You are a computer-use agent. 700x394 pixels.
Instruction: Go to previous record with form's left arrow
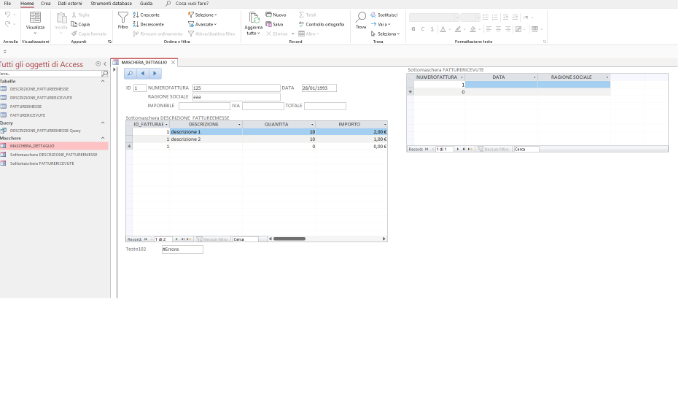[x=142, y=73]
